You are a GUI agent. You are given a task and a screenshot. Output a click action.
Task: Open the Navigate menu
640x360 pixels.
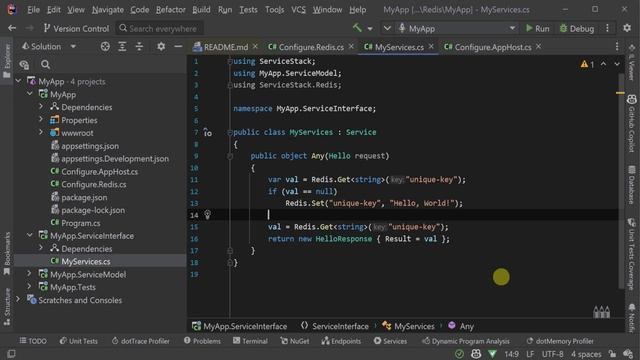click(108, 10)
